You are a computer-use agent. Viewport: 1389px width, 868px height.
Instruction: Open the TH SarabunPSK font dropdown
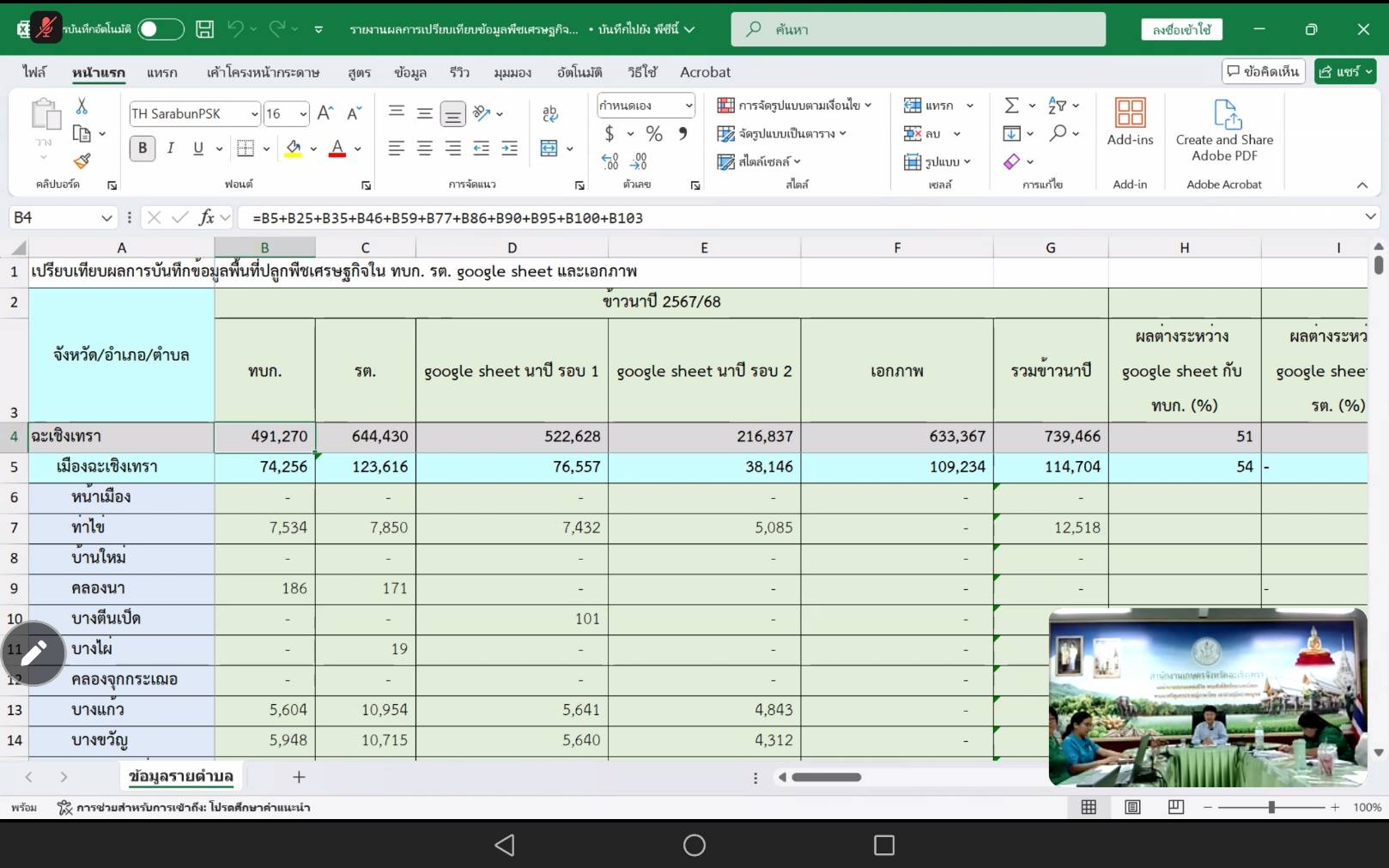pyautogui.click(x=254, y=114)
